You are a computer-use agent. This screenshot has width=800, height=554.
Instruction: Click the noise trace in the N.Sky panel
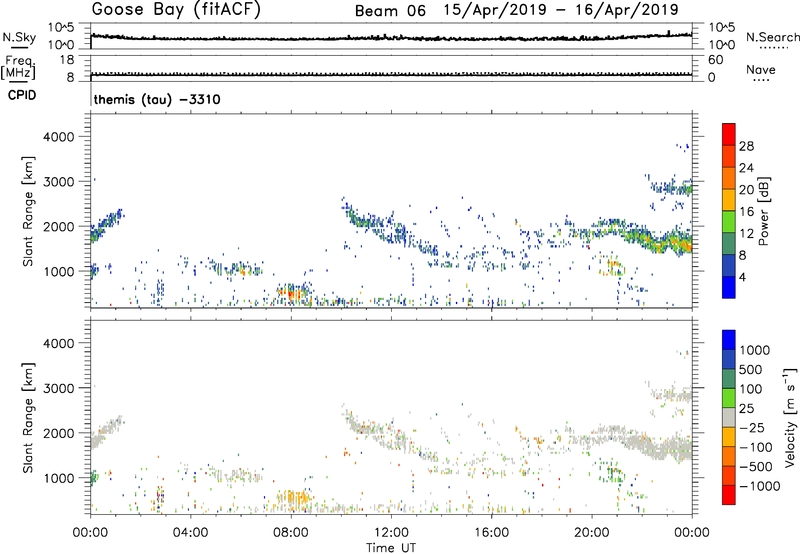[x=391, y=38]
